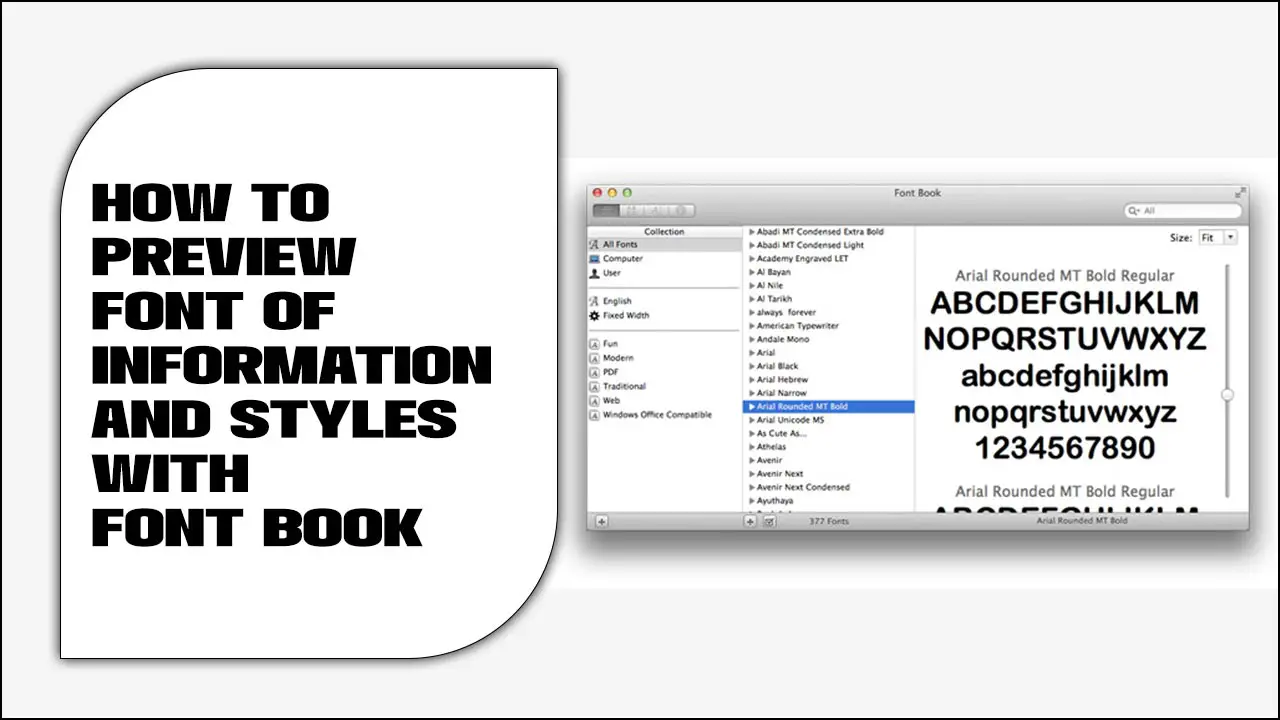Expand the Al Bayan disclosure triangle
The height and width of the screenshot is (720, 1280).
tap(752, 272)
